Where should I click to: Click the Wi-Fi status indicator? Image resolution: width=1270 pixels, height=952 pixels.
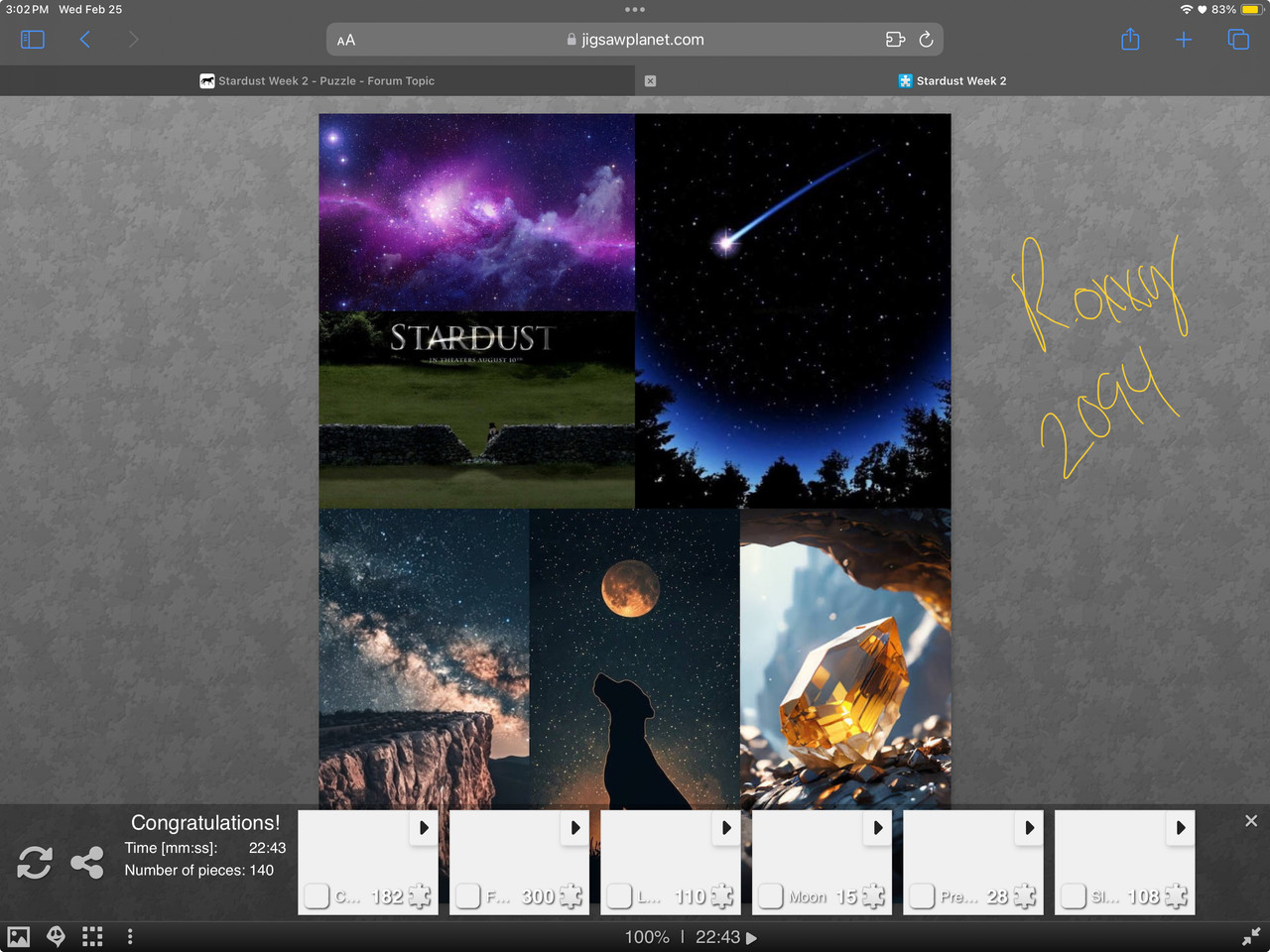point(1186,9)
